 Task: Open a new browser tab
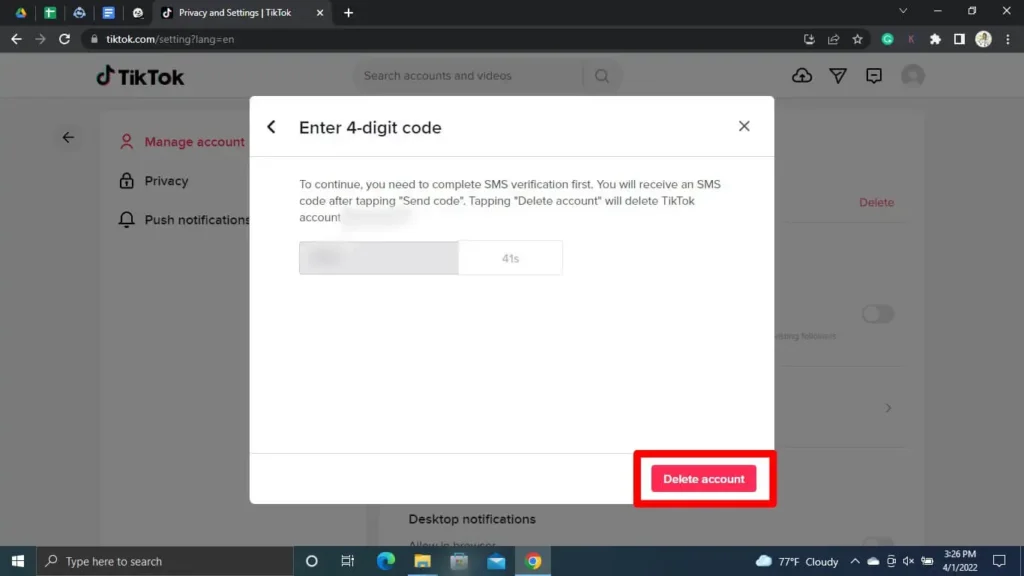[x=348, y=12]
